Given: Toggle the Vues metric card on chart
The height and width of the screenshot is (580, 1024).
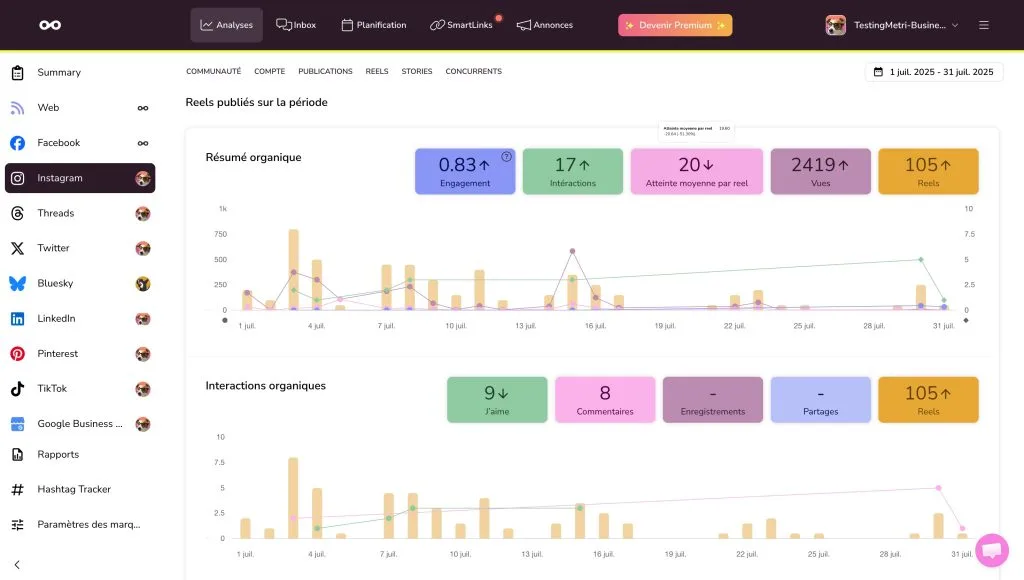Looking at the screenshot, I should tap(820, 171).
